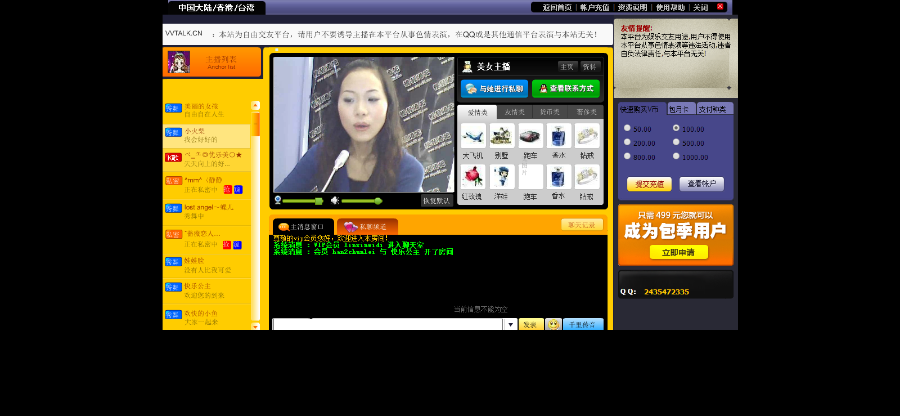Click the red K歌 badge of 优乐美
900x416 pixels.
pos(173,157)
